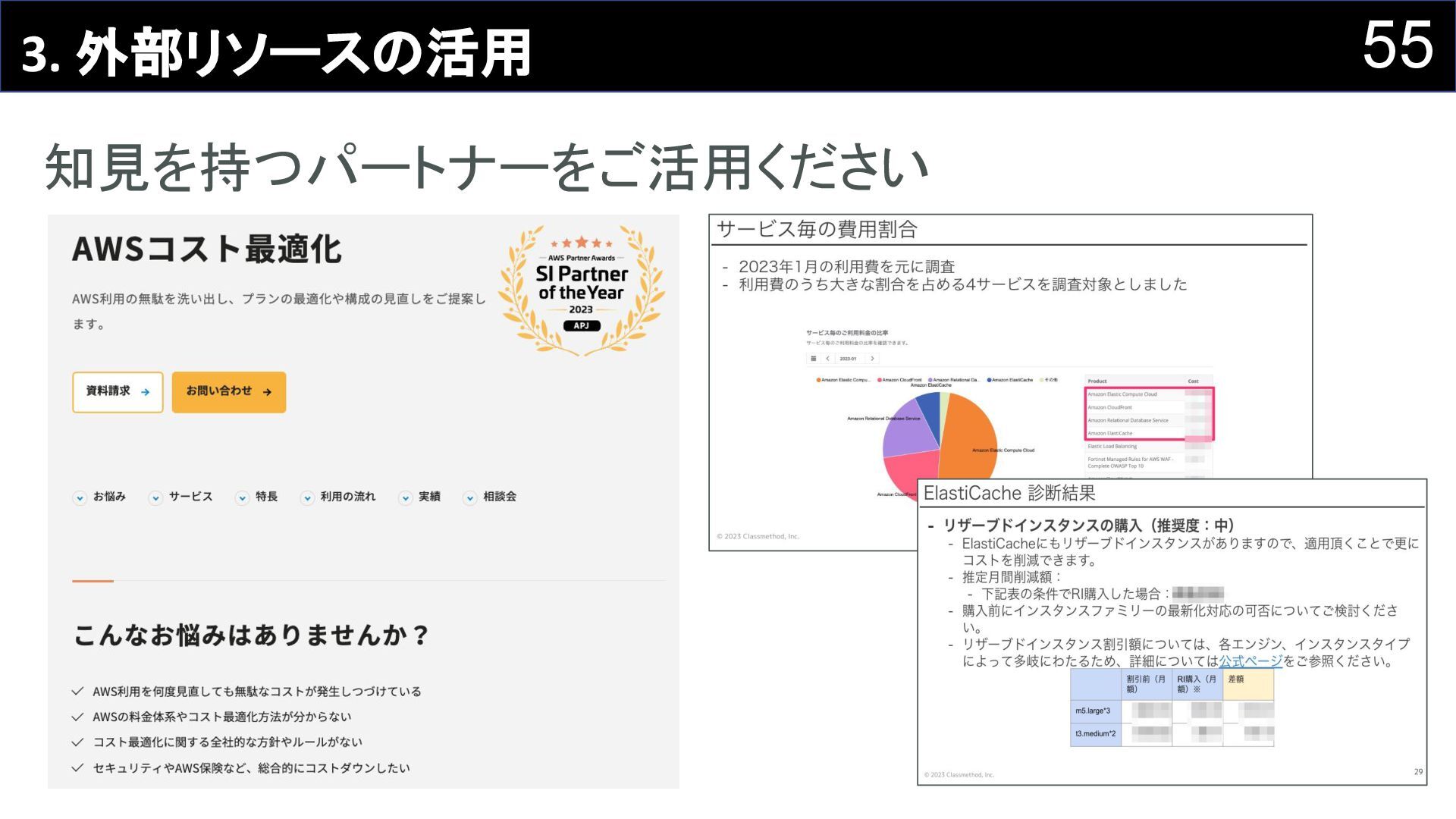Click blue Amazon ElastiCache legend dot
Screen dimensions: 1456x819
pos(990,380)
